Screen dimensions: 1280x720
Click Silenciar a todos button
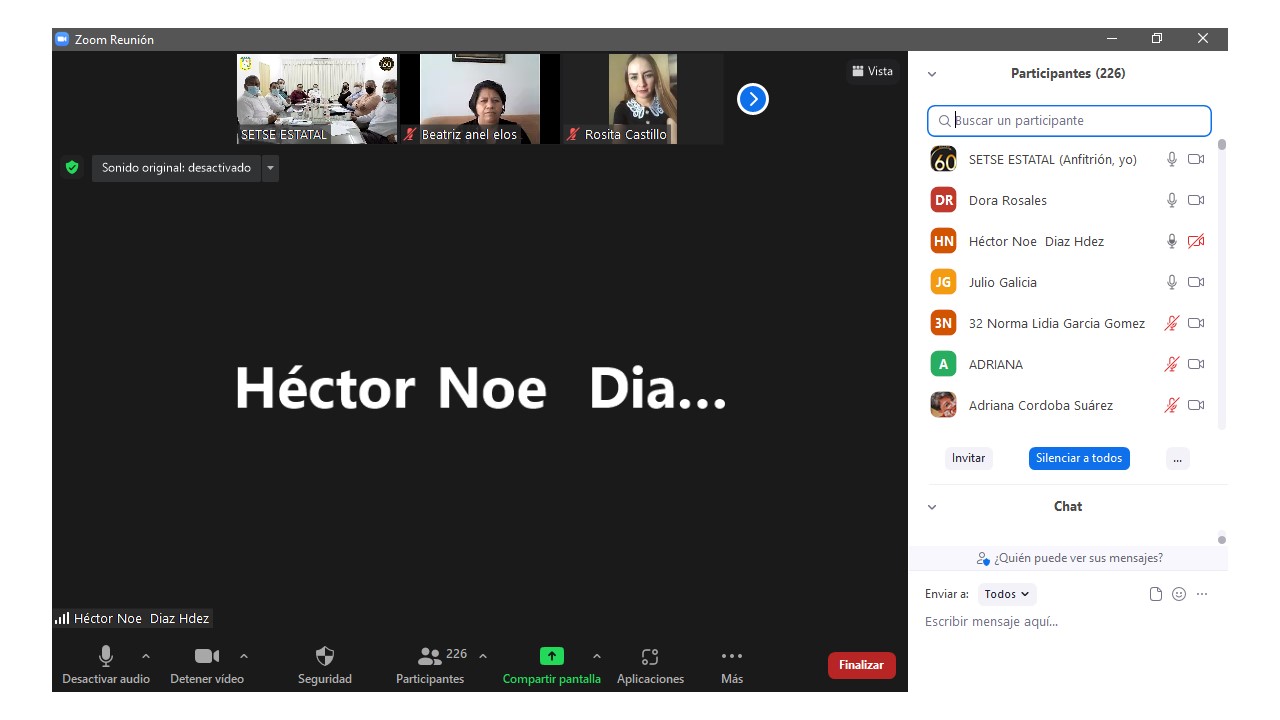click(1079, 458)
